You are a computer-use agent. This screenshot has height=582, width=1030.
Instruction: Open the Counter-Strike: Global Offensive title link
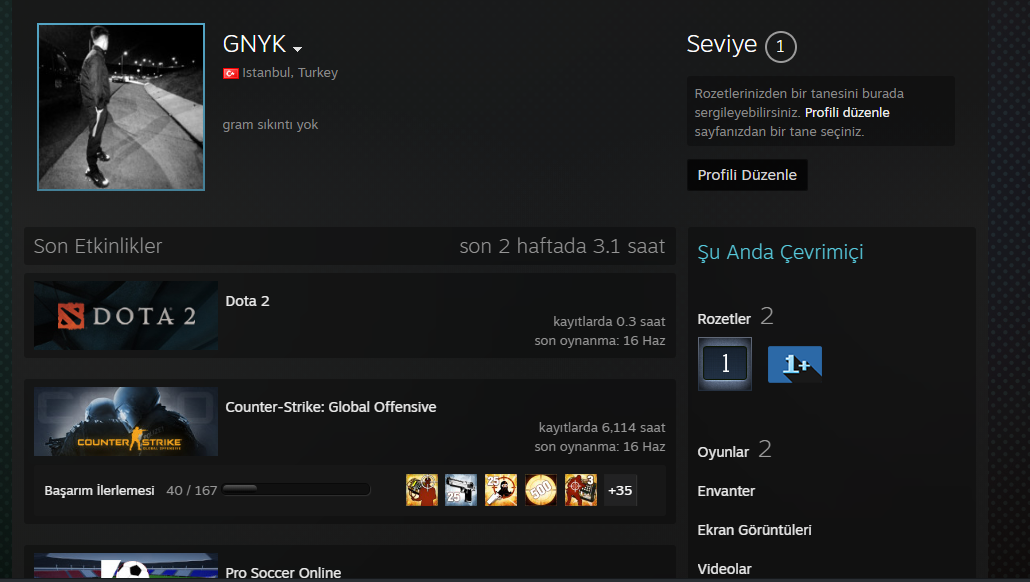tap(330, 407)
